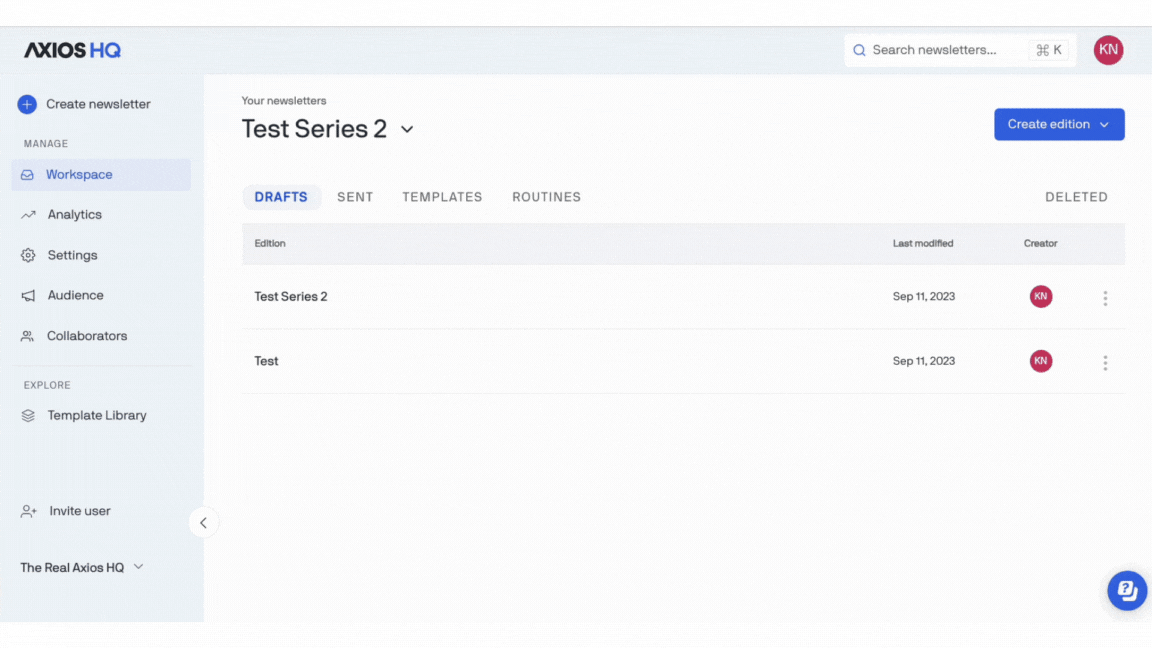Click the Audience megaphone icon
Viewport: 1152px width, 648px height.
coord(28,295)
